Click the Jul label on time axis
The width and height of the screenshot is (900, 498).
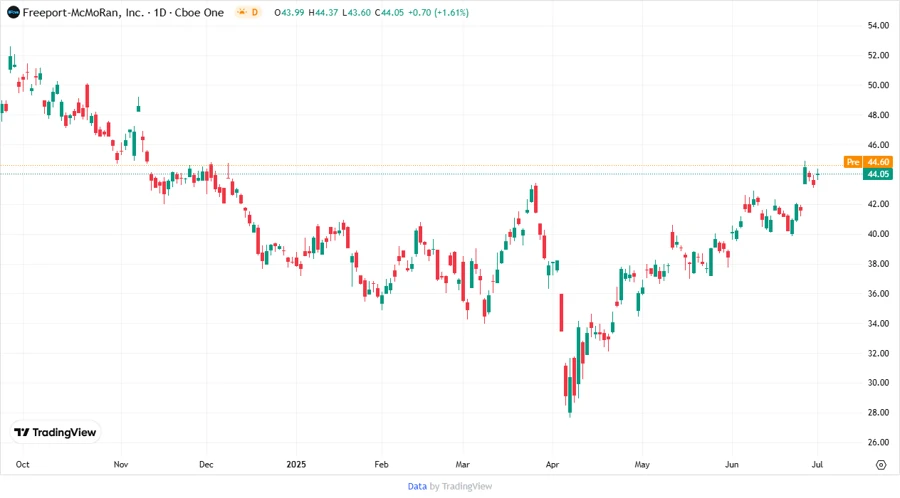point(817,464)
